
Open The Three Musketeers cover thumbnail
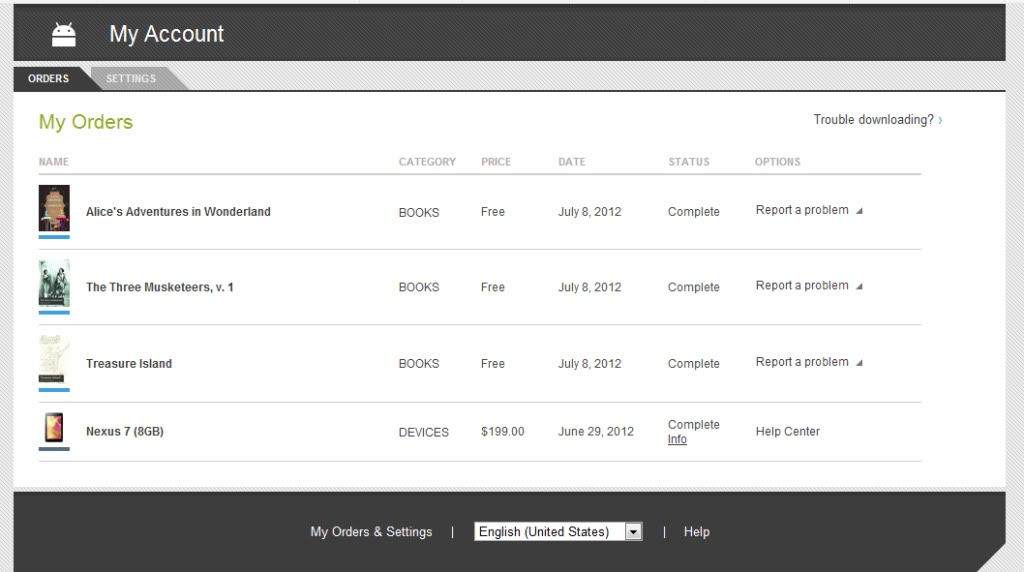pos(54,283)
